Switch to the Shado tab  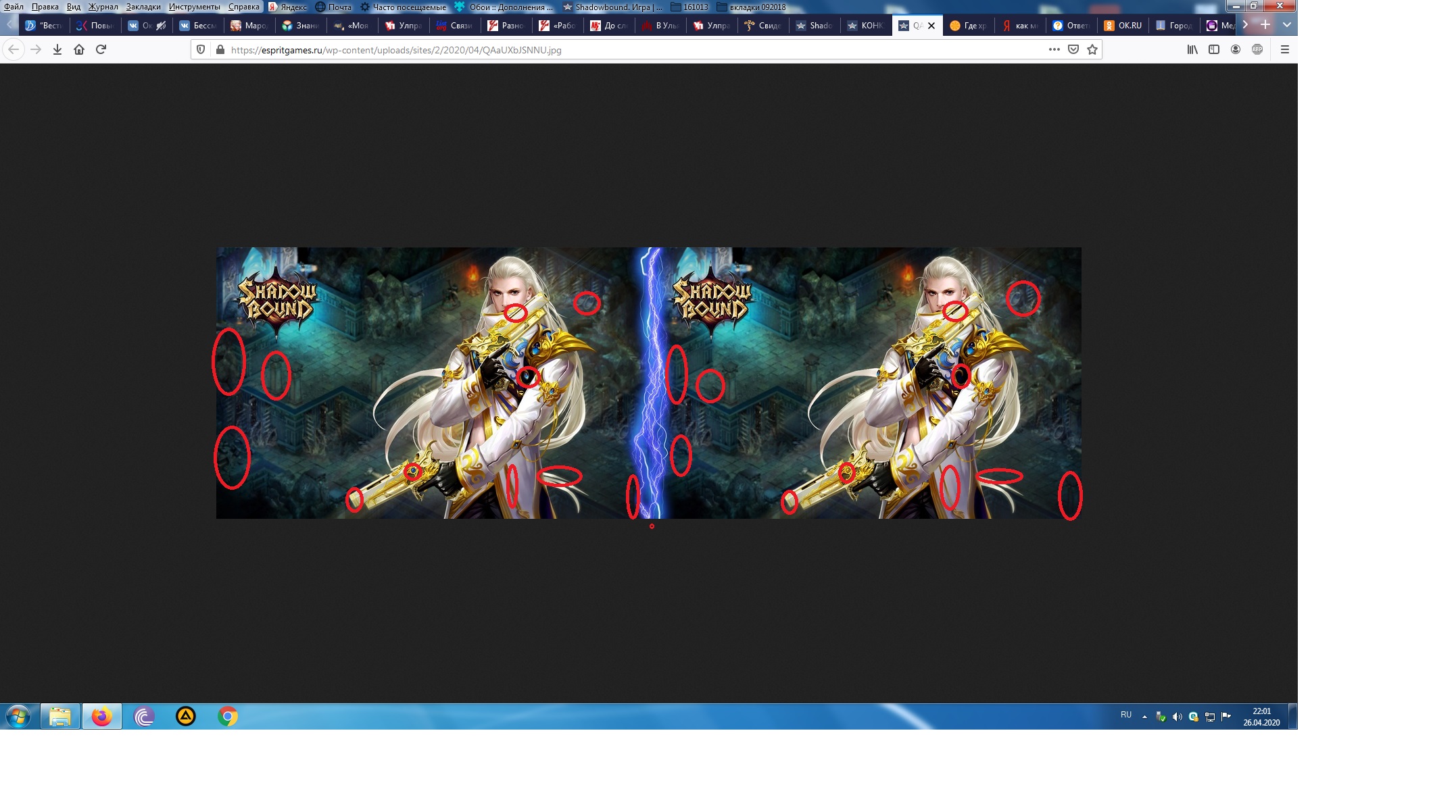(815, 26)
